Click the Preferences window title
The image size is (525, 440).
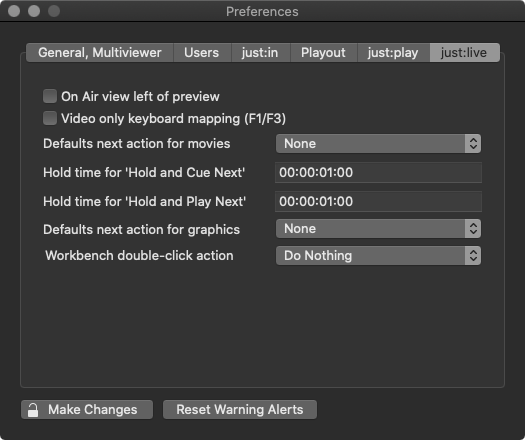pos(262,12)
